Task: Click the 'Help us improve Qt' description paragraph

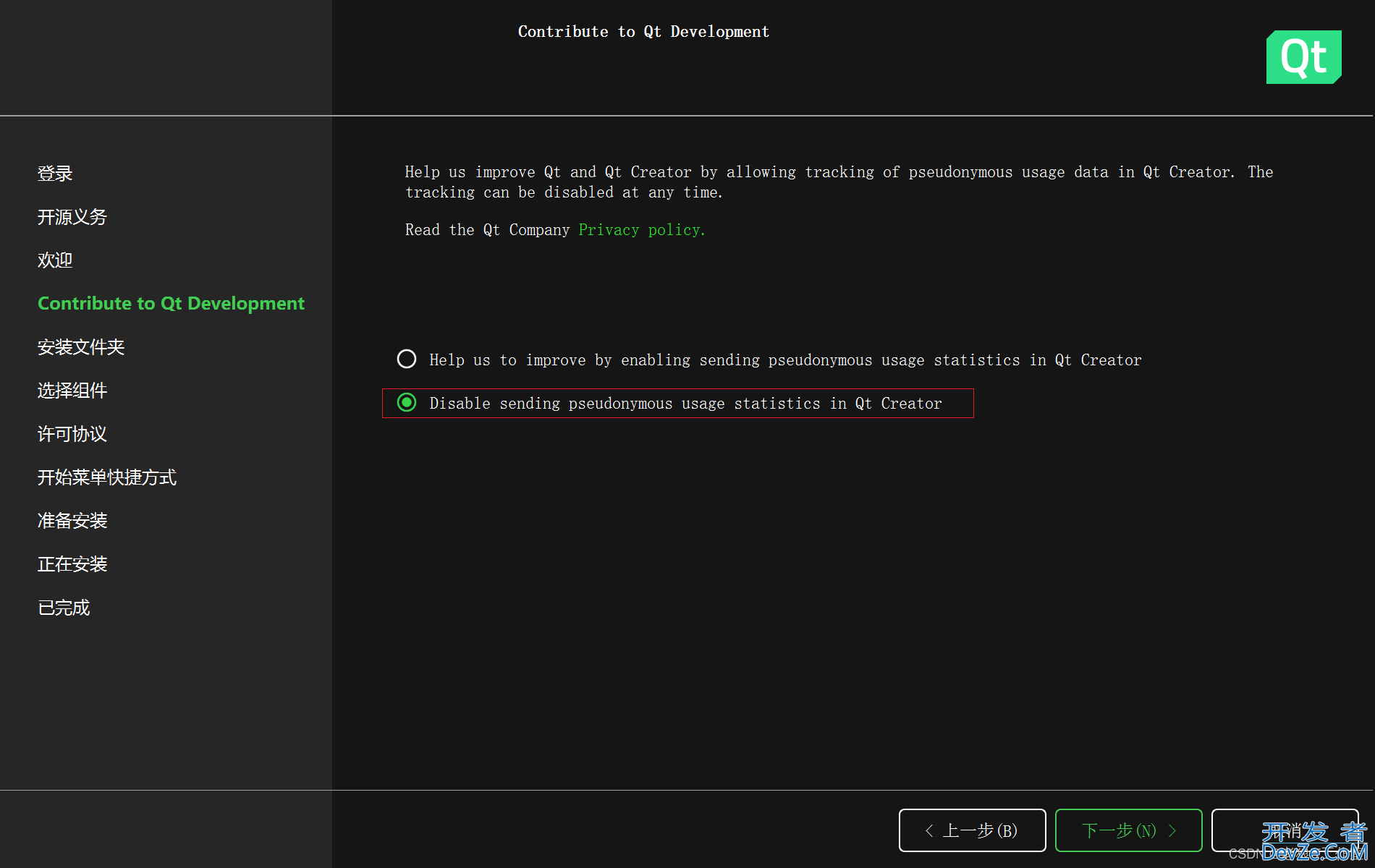Action: point(839,182)
